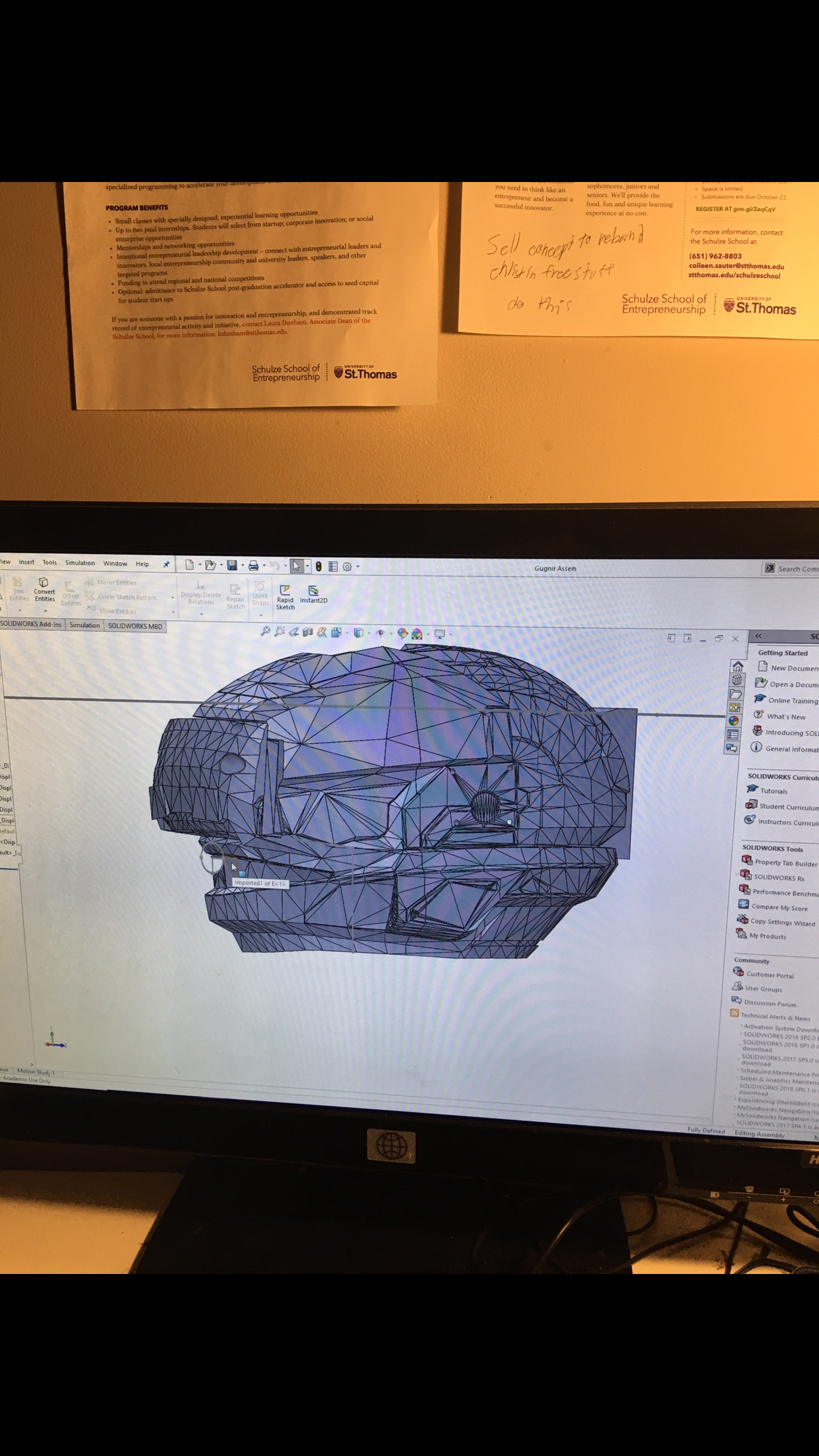Image resolution: width=819 pixels, height=1456 pixels.
Task: Click the Apply Scene icon
Action: pyautogui.click(x=417, y=634)
